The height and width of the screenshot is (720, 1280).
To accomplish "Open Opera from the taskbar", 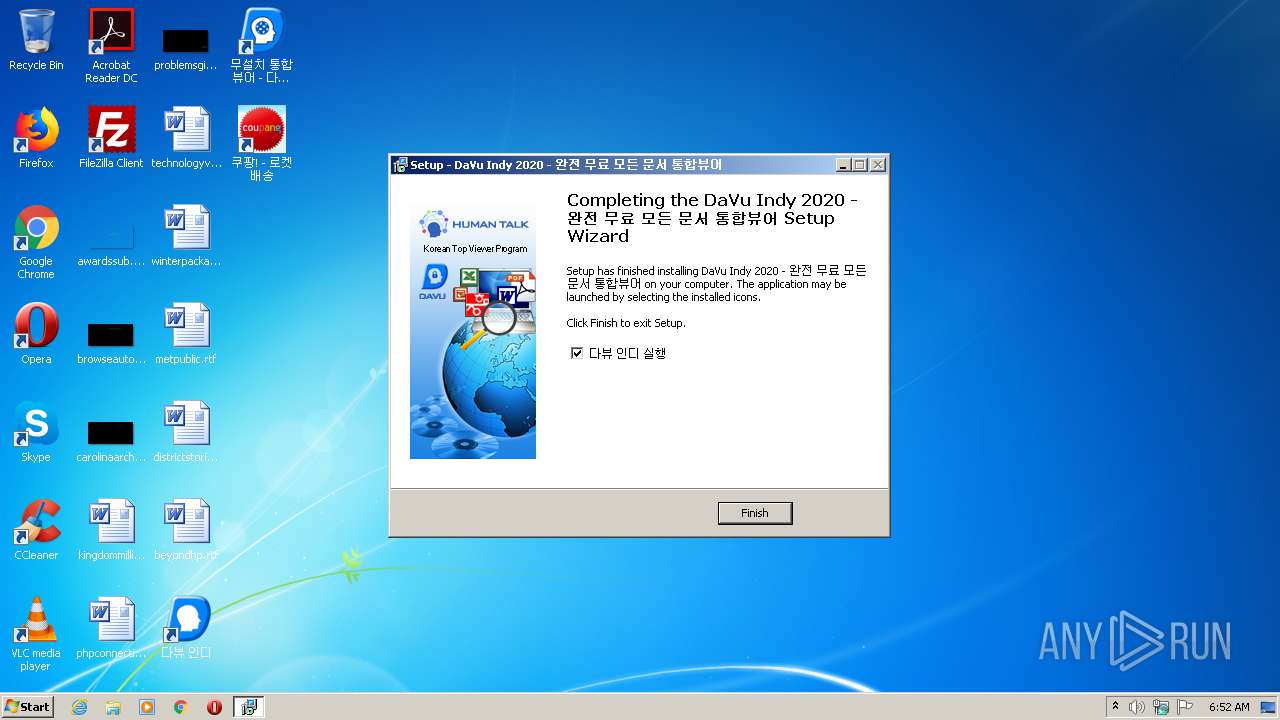I will [214, 707].
